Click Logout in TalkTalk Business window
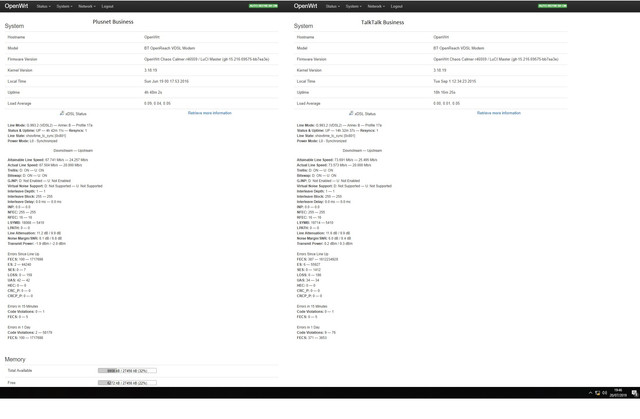The height and width of the screenshot is (419, 640). [x=396, y=7]
